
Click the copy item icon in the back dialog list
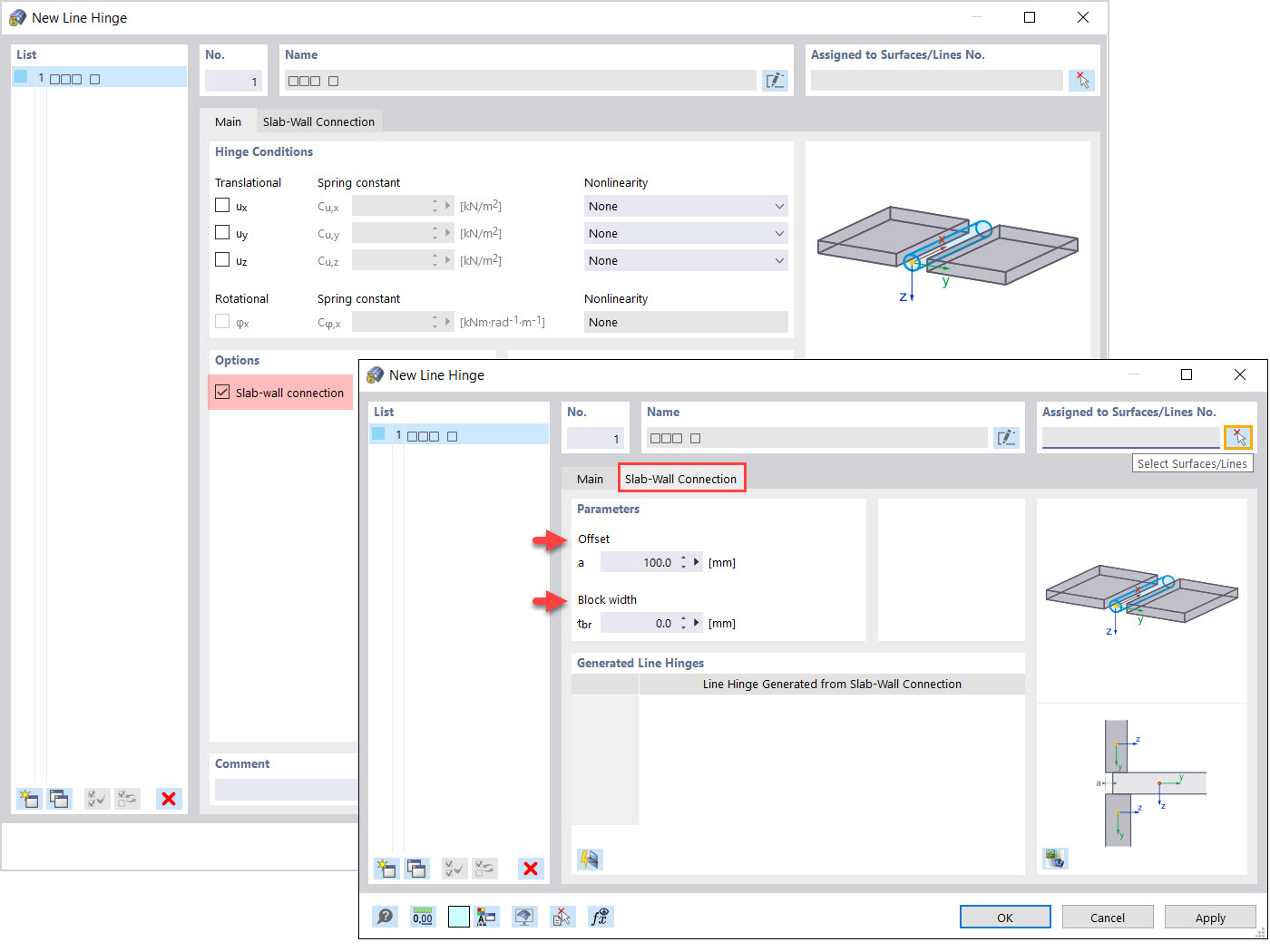tap(60, 799)
